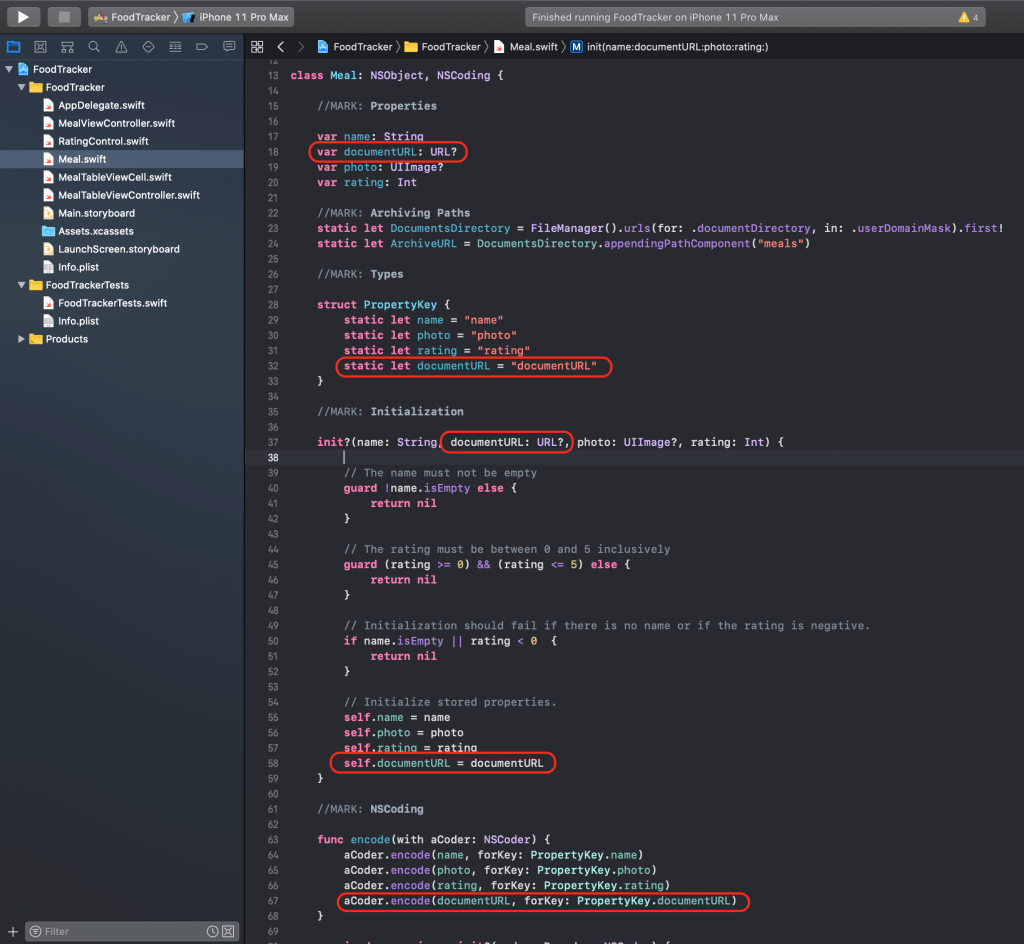Open Assets.xcassets catalog
This screenshot has width=1024, height=944.
tap(95, 230)
